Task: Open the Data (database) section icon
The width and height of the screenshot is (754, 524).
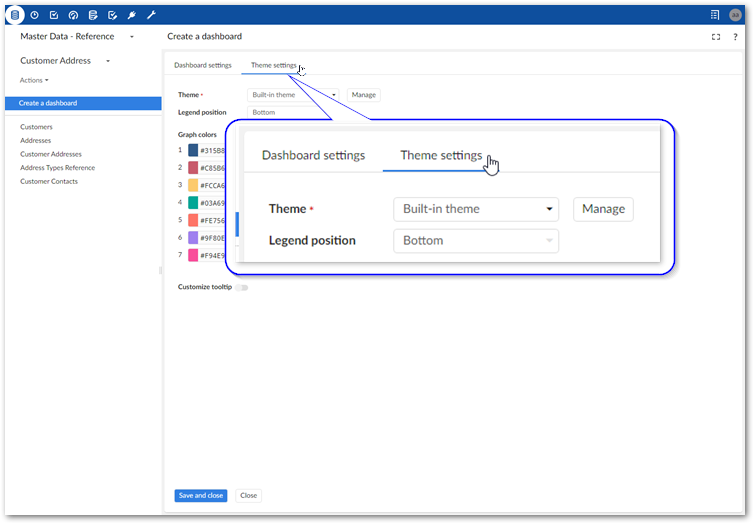Action: tap(15, 15)
